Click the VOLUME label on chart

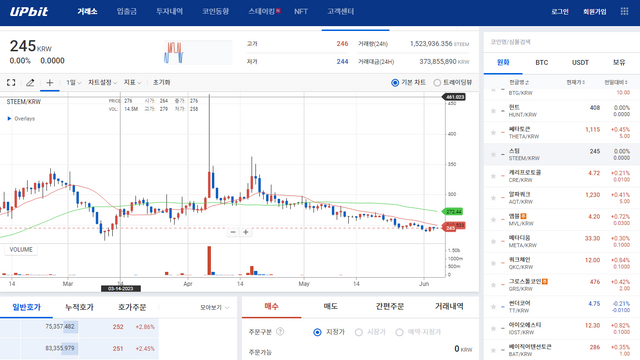pos(21,249)
